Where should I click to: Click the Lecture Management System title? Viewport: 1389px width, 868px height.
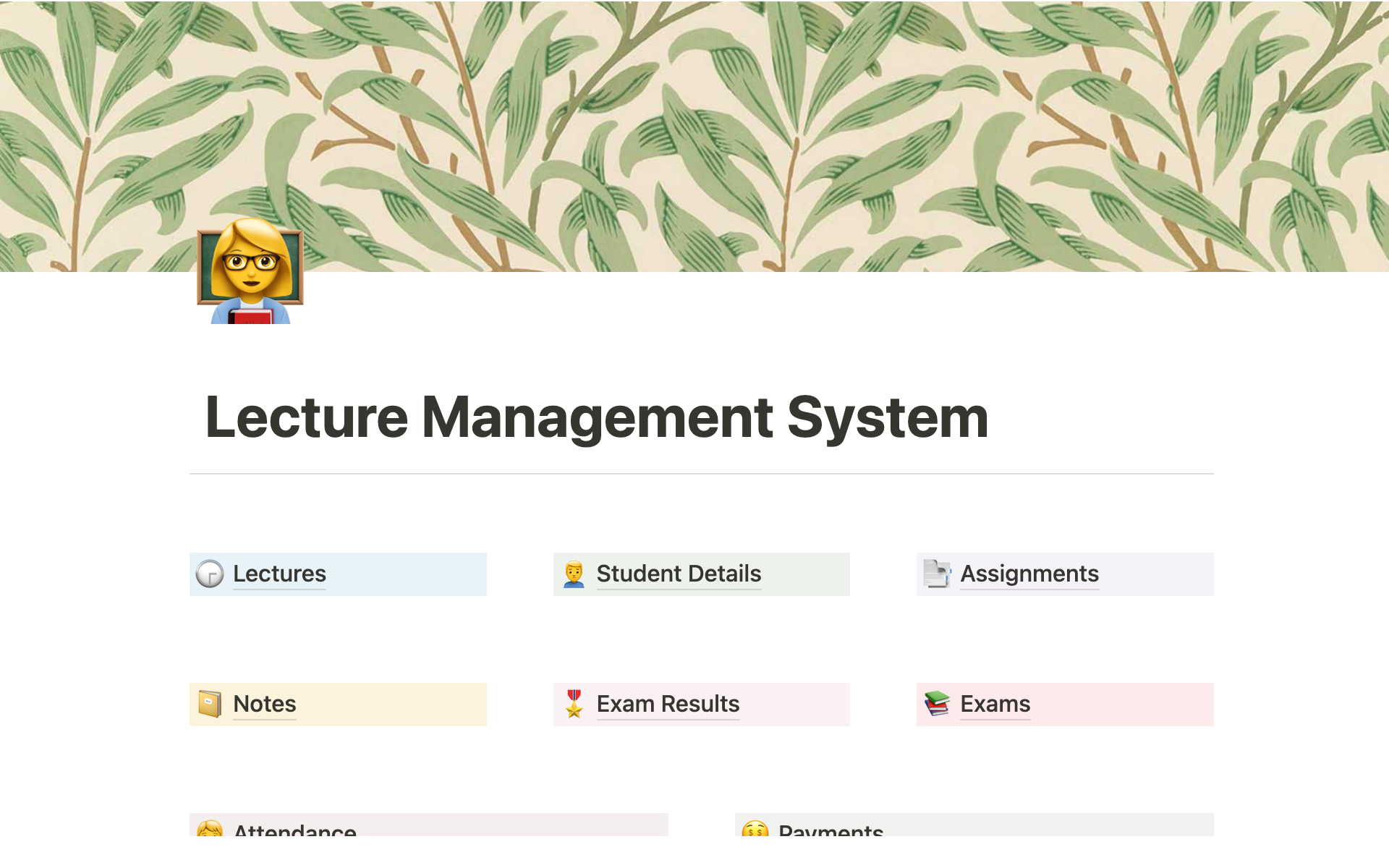click(596, 417)
